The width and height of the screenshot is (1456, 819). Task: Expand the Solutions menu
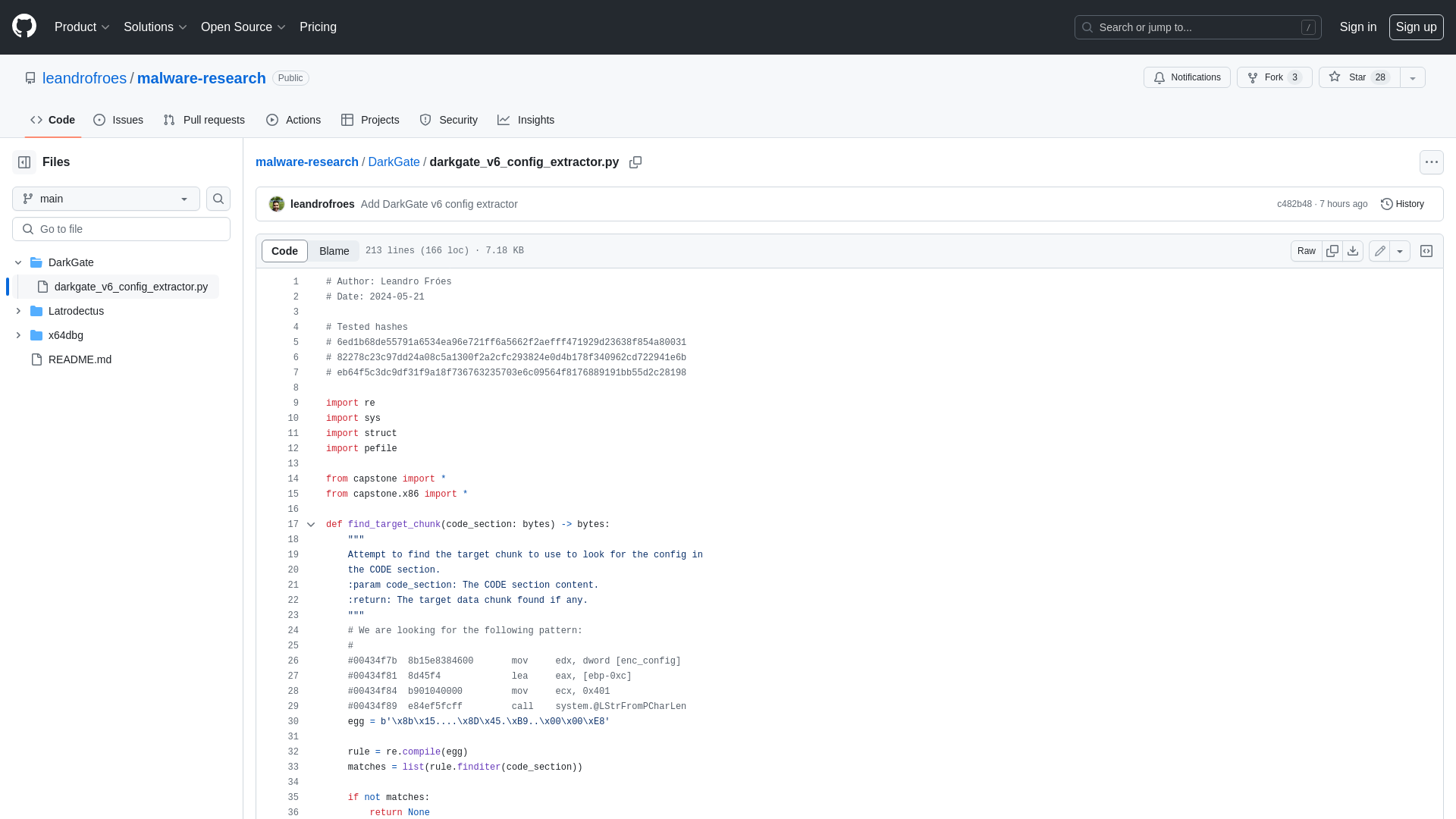coord(155,27)
